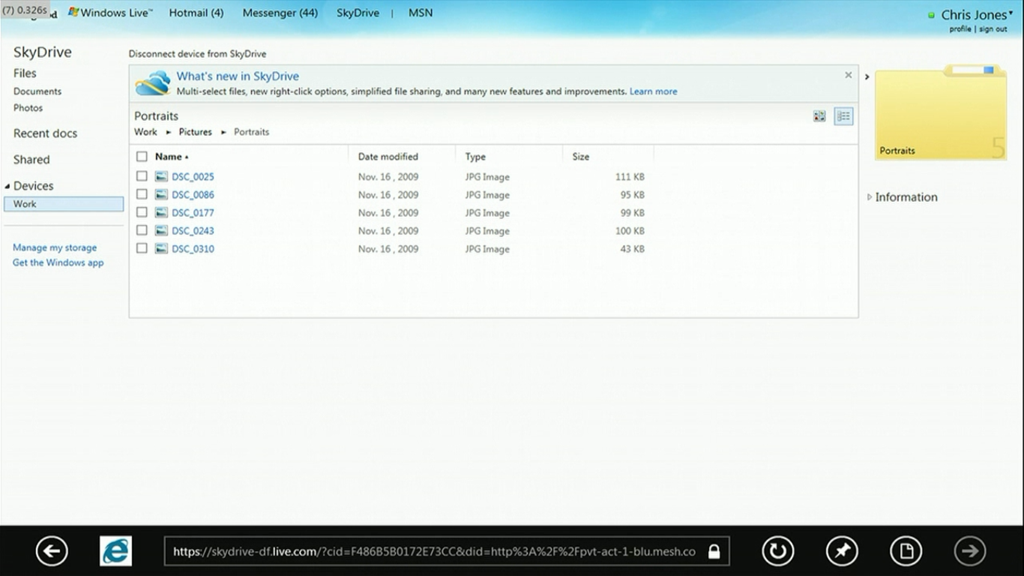Click the browser forward arrow button
Viewport: 1024px width, 576px height.
click(970, 551)
